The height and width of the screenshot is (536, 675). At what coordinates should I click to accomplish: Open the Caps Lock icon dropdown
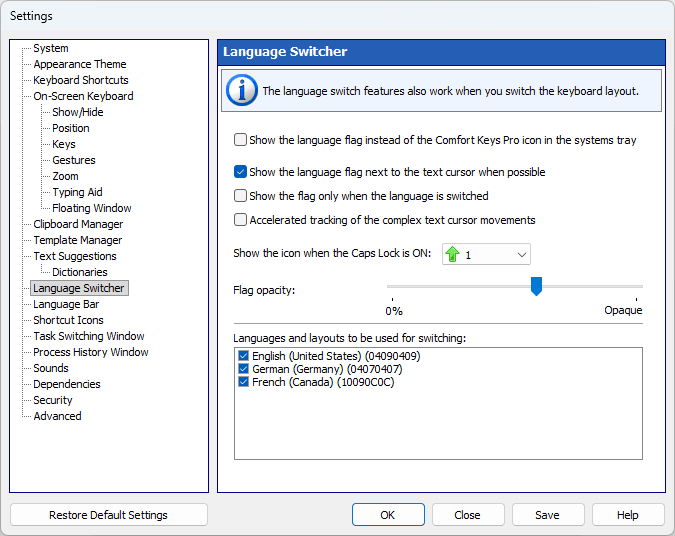pos(486,254)
